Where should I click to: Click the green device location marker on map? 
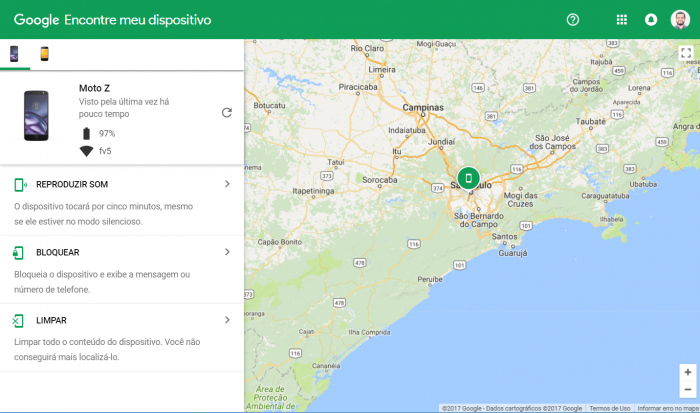(468, 178)
